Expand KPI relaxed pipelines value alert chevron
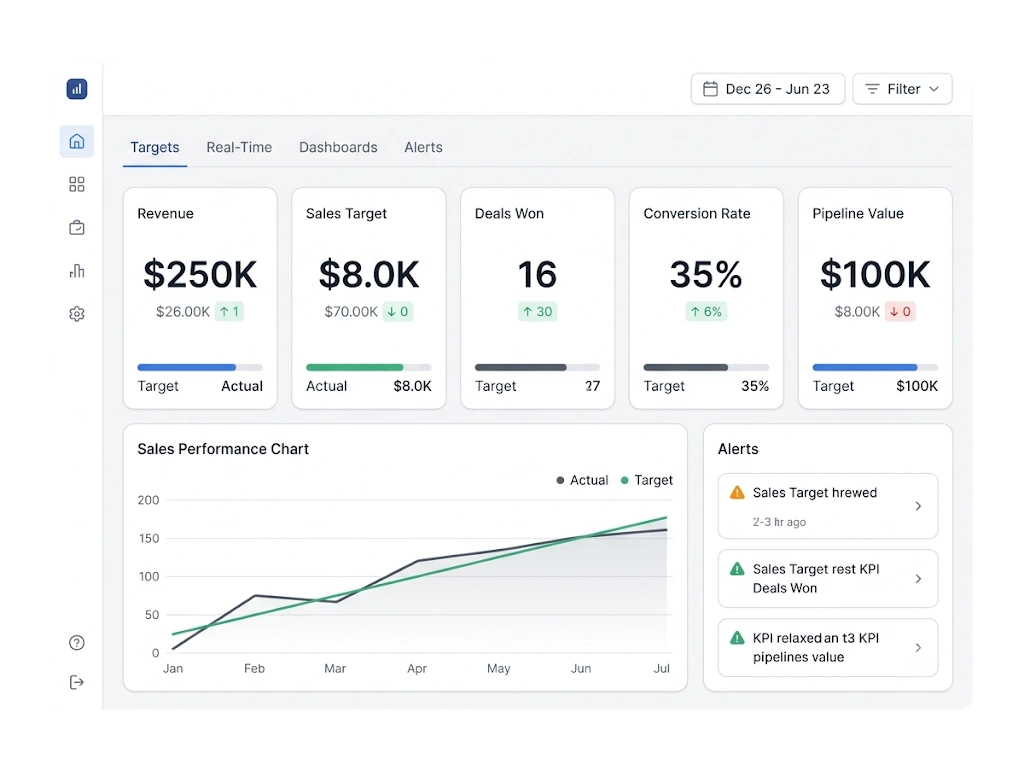 point(918,647)
